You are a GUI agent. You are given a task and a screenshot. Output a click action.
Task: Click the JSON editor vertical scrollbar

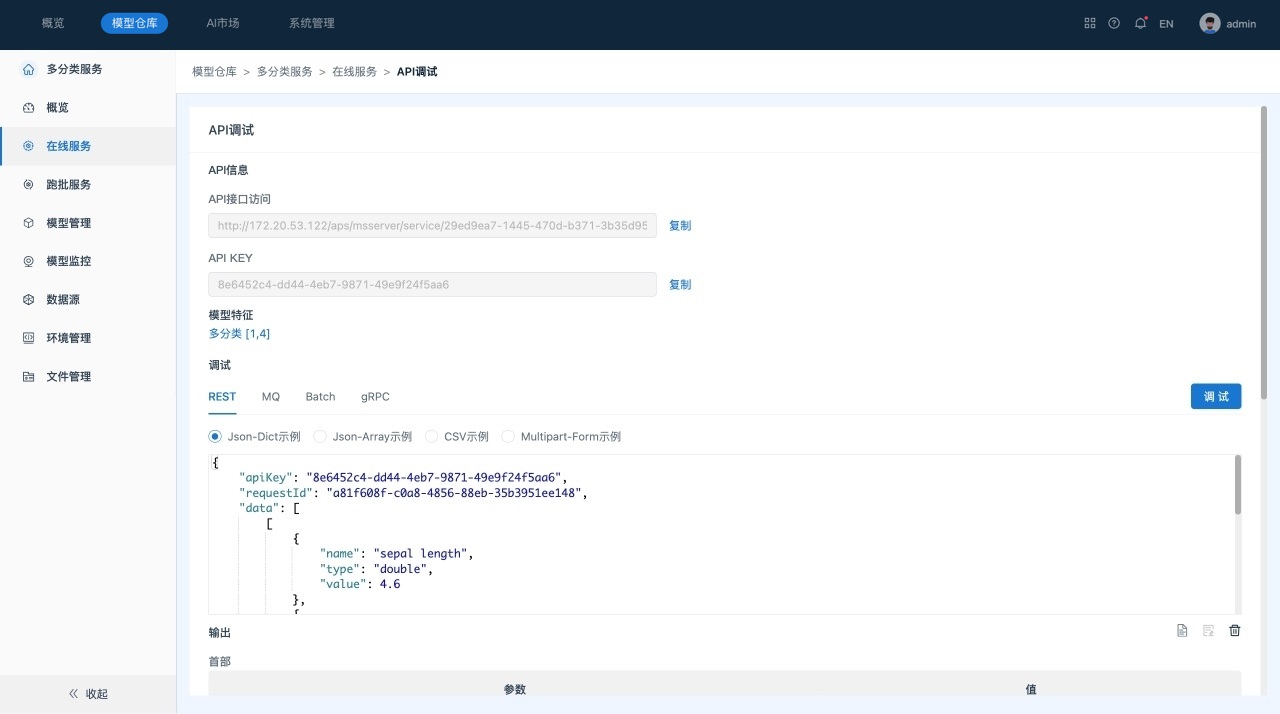[1237, 485]
